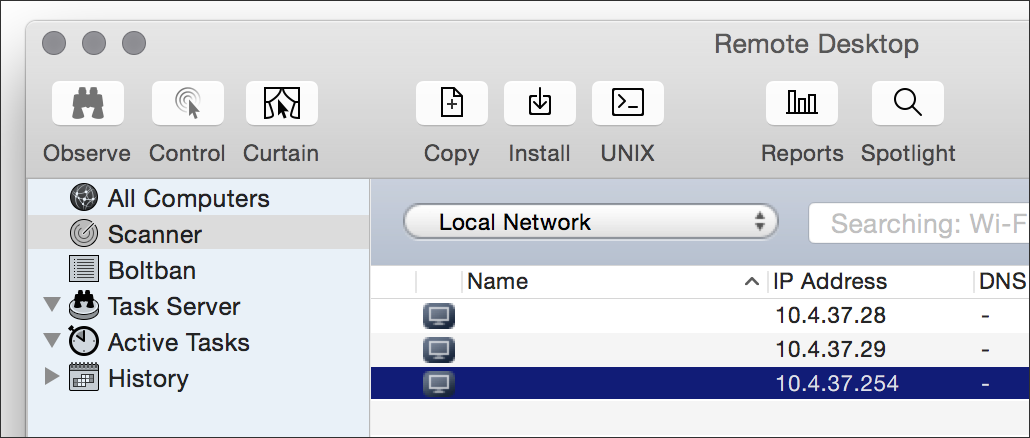
Task: Select the 10.4.37.28 IP address cell
Action: pos(830,316)
